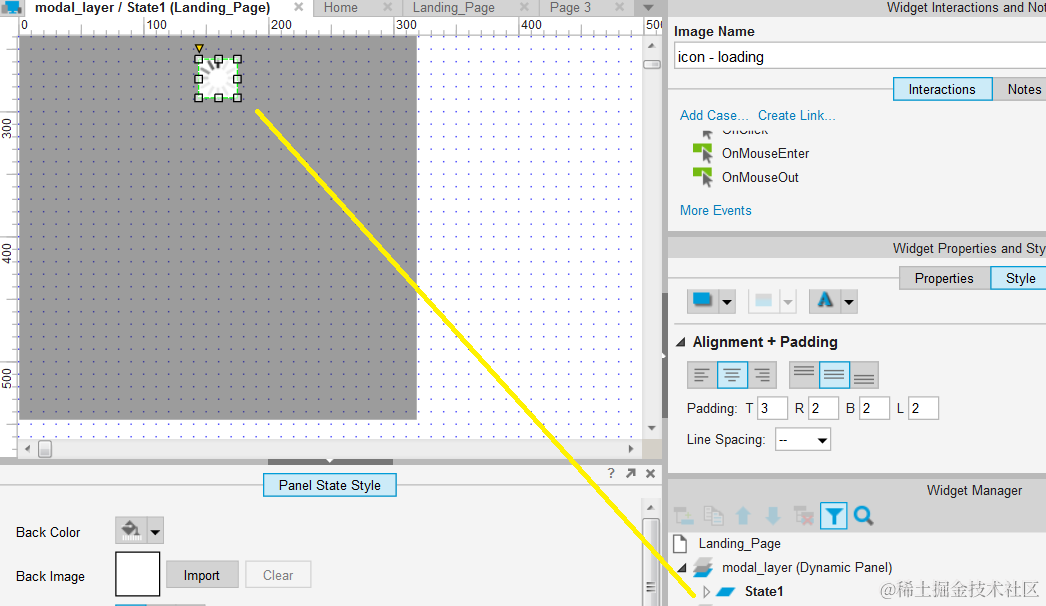Click the shadow style icon
The width and height of the screenshot is (1046, 606).
click(702, 301)
